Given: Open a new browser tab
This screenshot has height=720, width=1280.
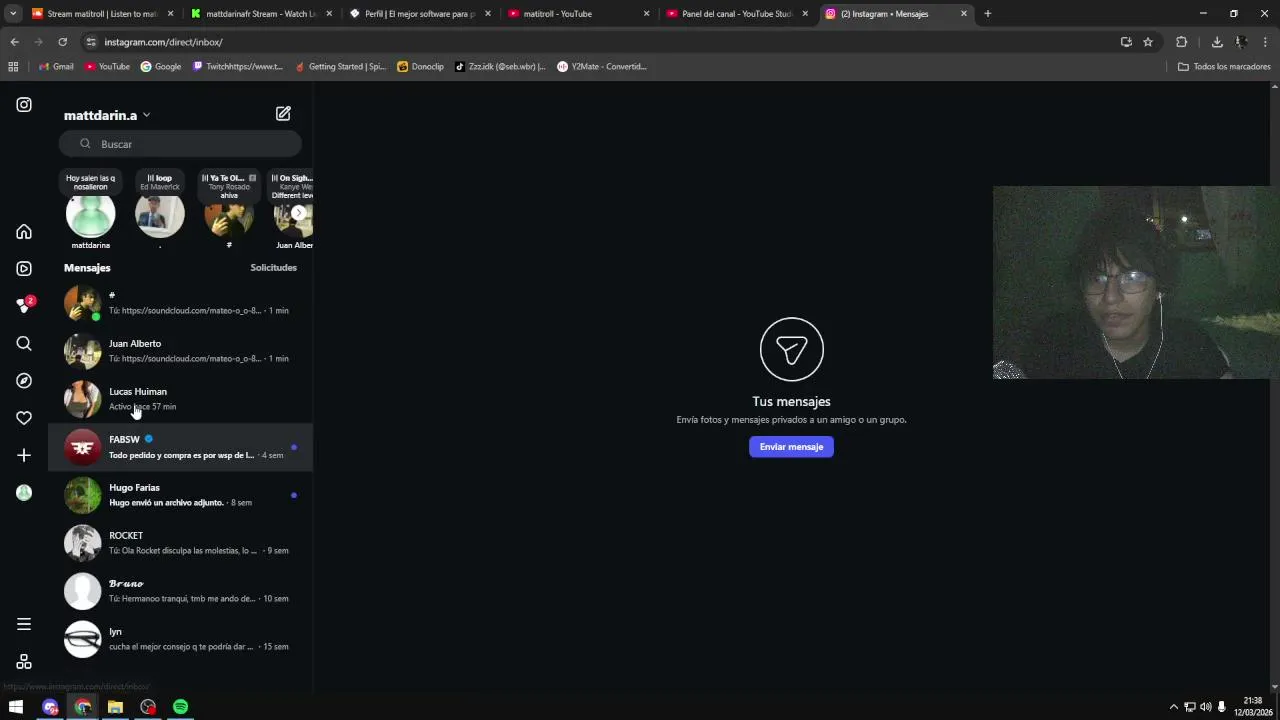Looking at the screenshot, I should point(987,14).
